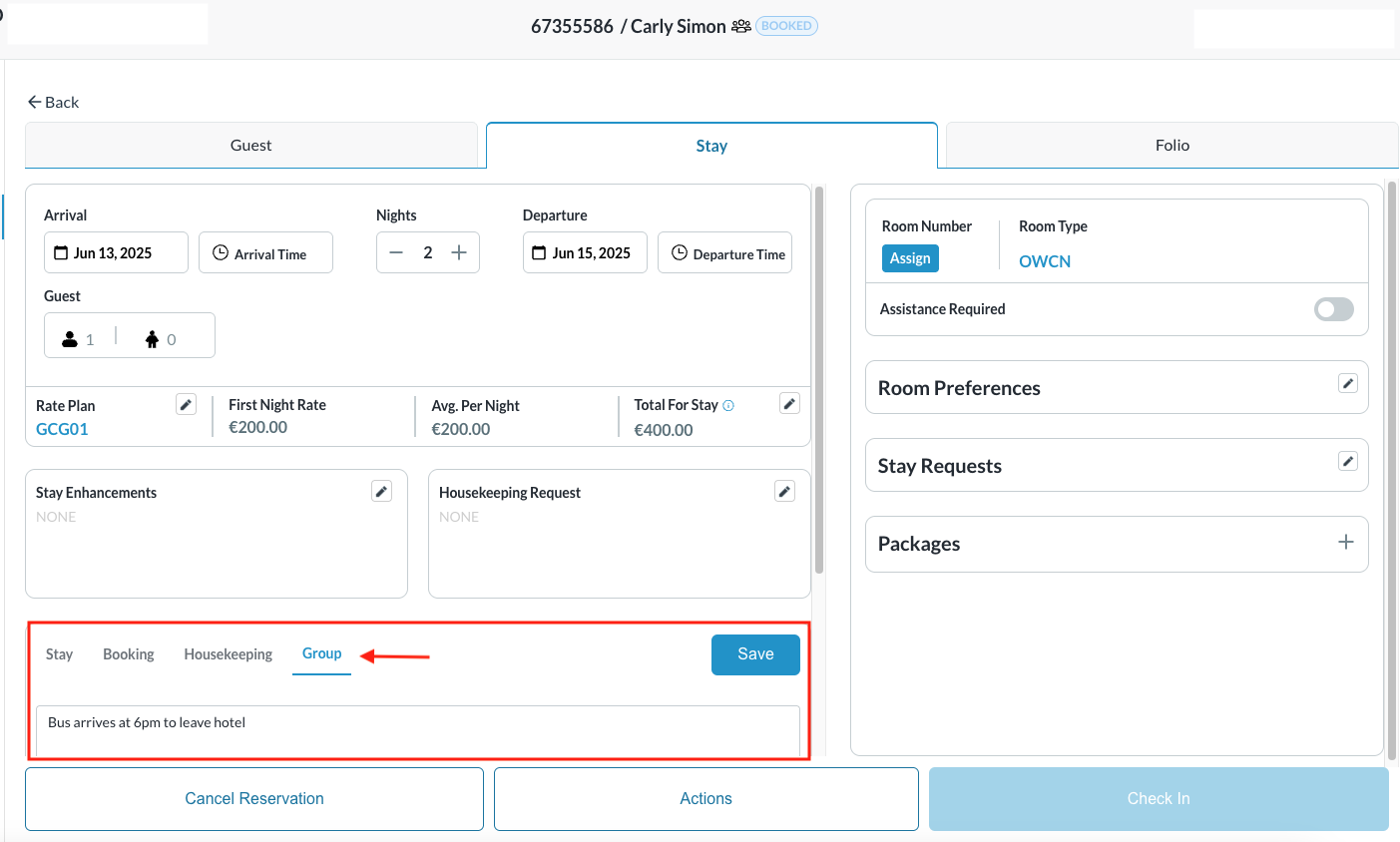Click the Total For Stay info icon
This screenshot has height=842, width=1400.
point(728,405)
